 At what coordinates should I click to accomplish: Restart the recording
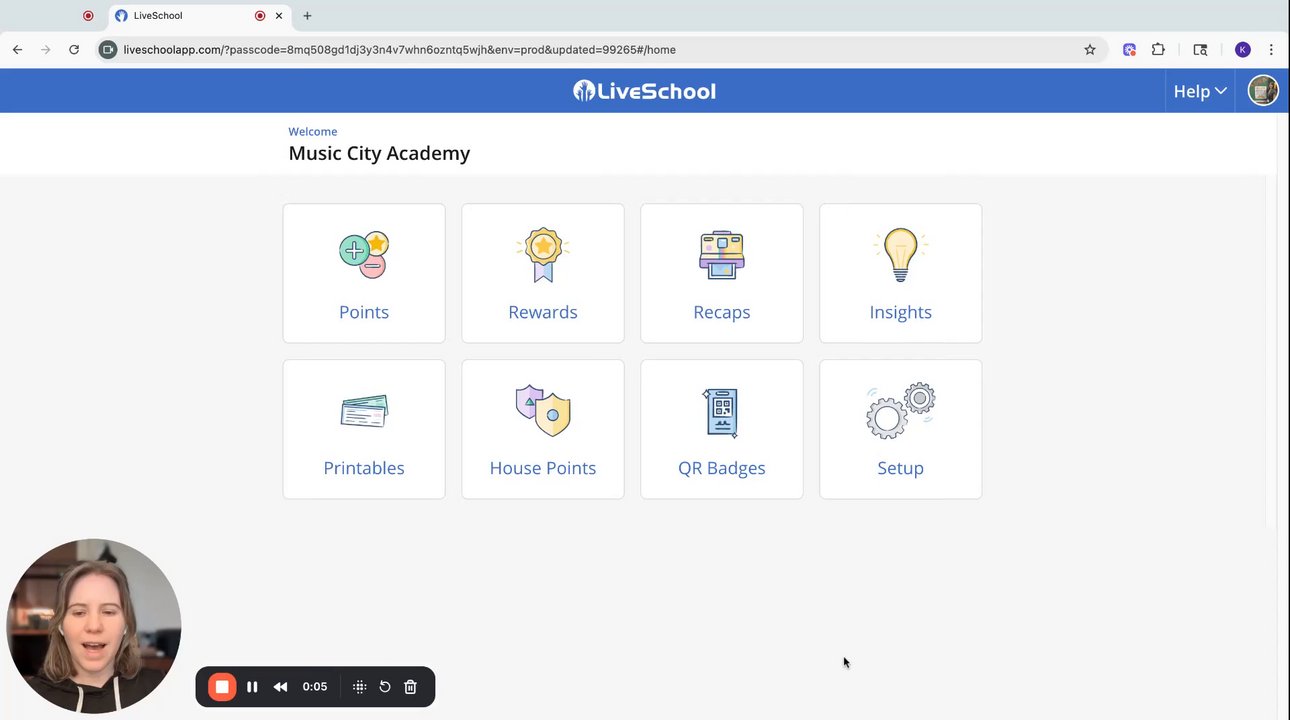tap(385, 687)
